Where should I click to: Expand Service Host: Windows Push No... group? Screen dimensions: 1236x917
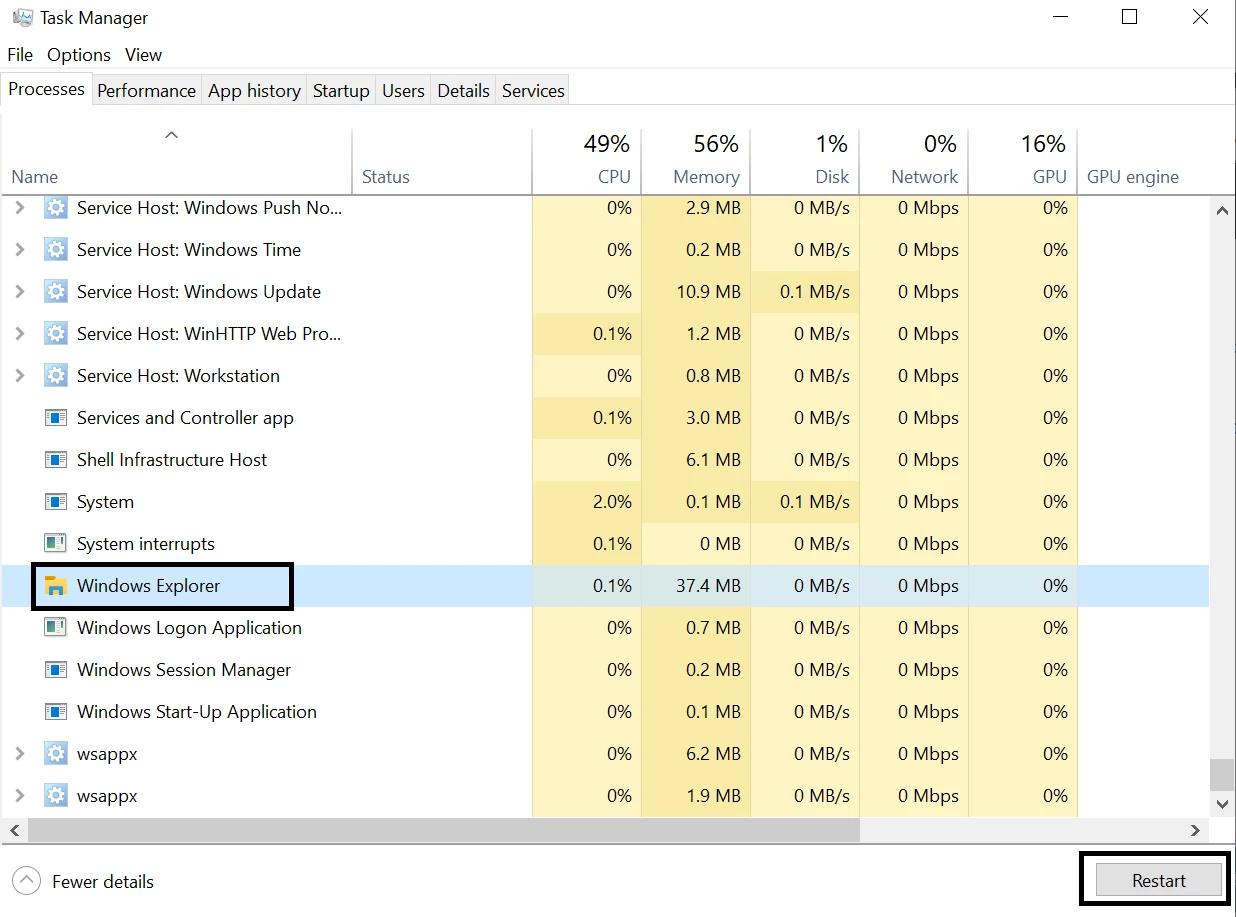tap(19, 208)
